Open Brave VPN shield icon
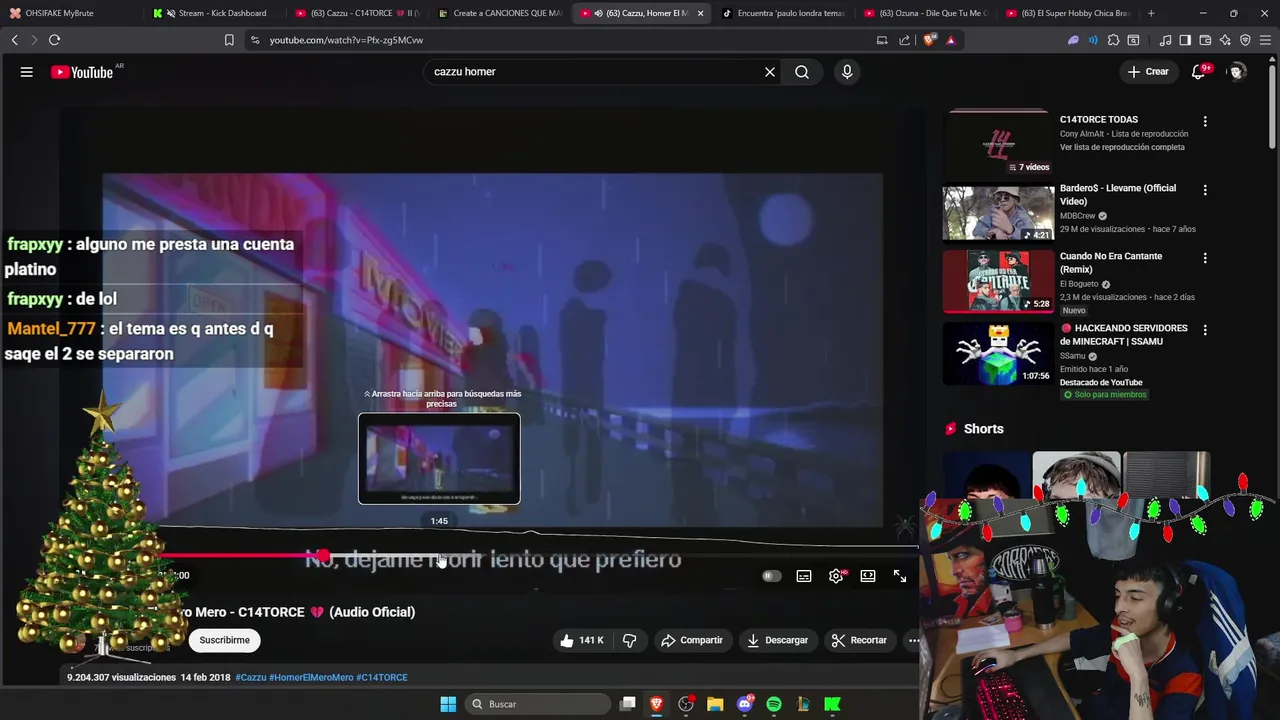 [1245, 40]
